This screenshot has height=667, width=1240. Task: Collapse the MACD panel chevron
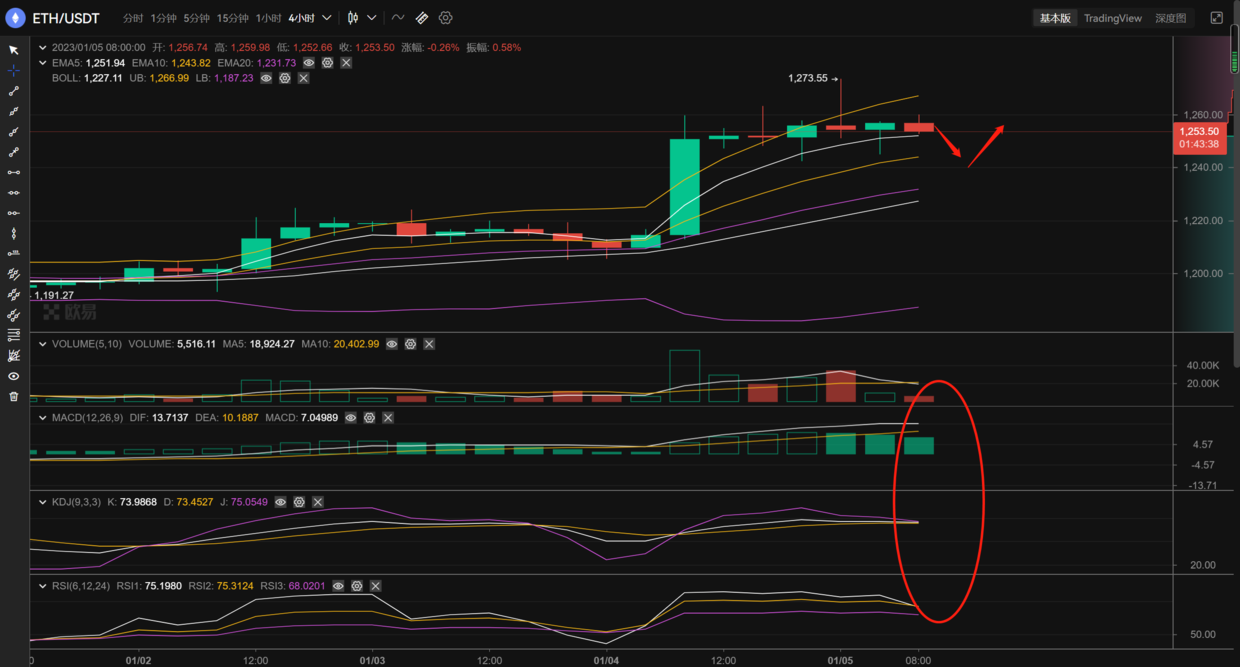pos(43,418)
